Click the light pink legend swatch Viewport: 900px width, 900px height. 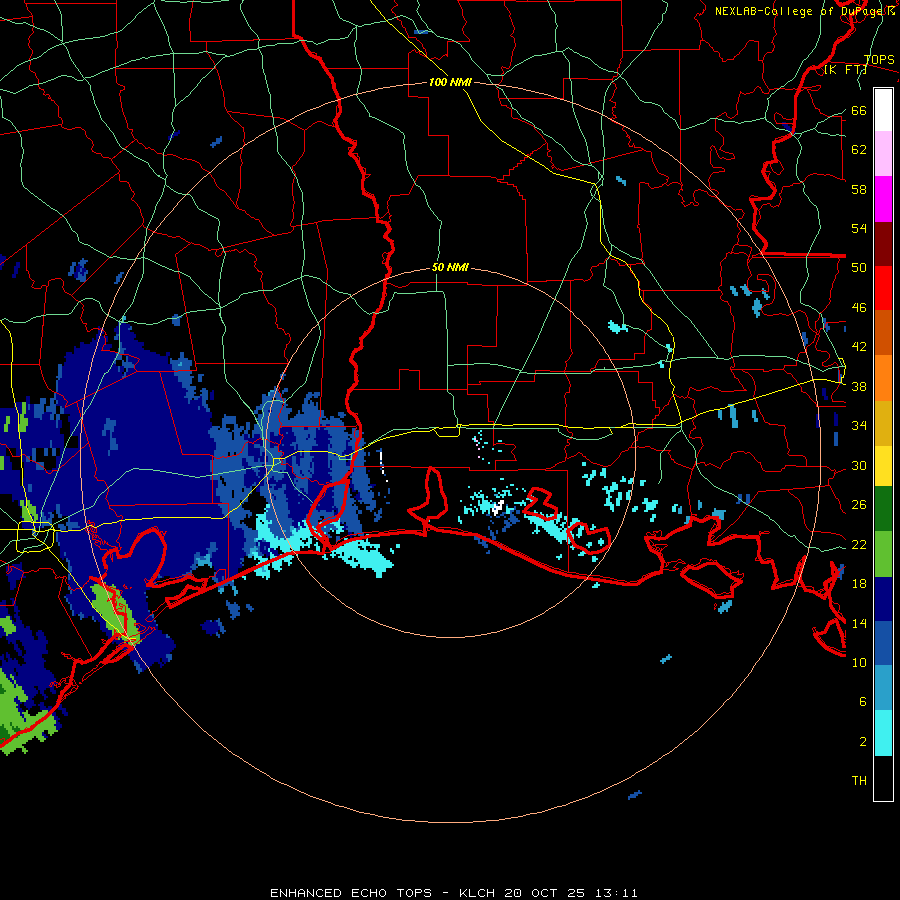pos(883,154)
